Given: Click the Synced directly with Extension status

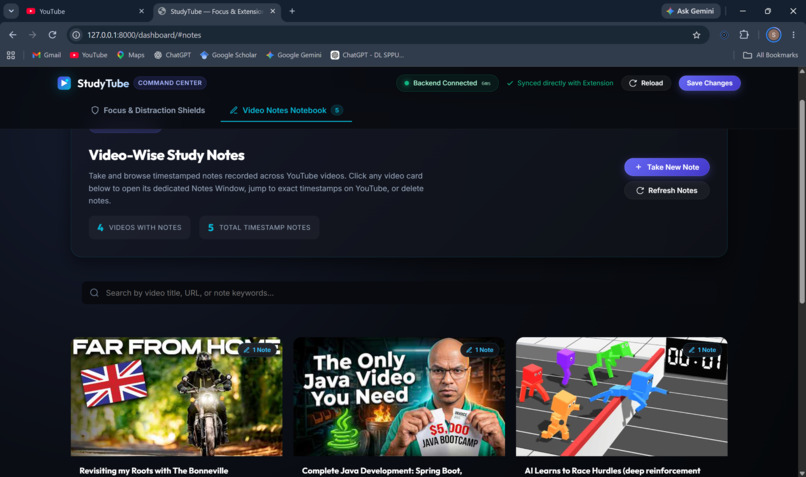Looking at the screenshot, I should click(560, 83).
